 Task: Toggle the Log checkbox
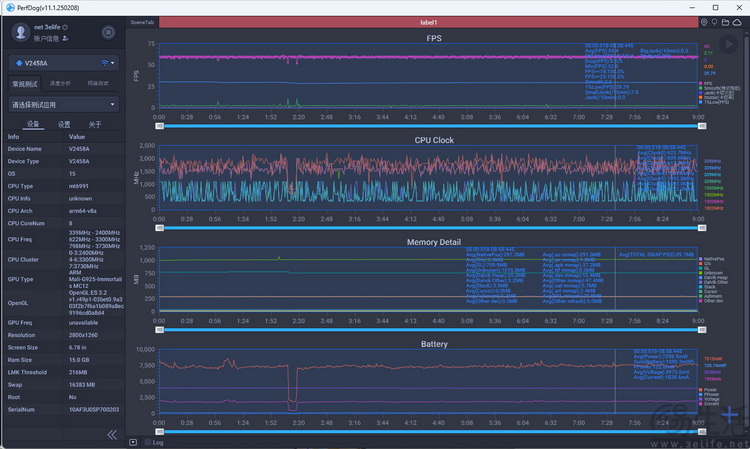tap(147, 441)
